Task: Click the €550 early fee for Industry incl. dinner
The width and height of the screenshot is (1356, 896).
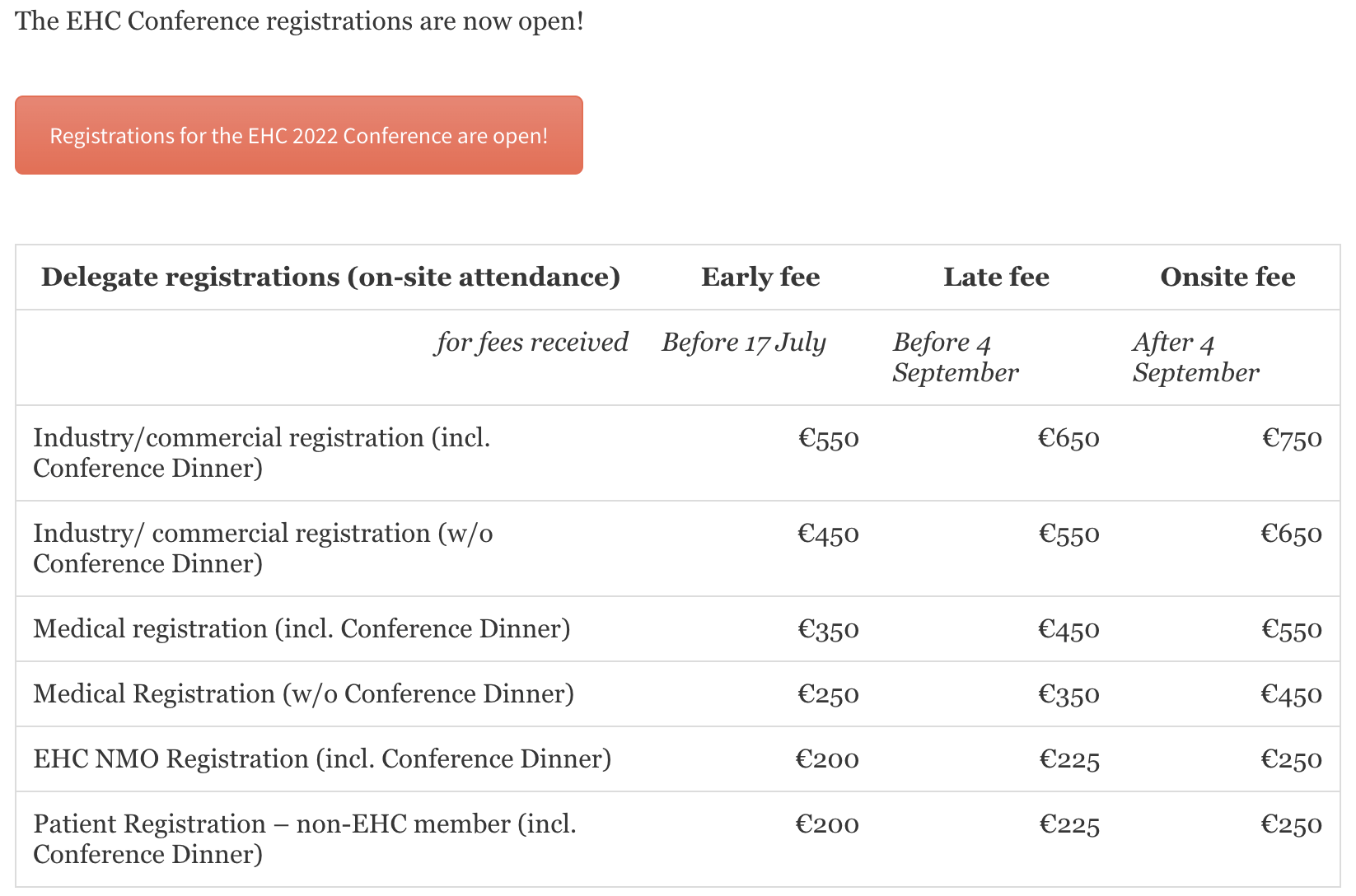Action: click(x=829, y=438)
